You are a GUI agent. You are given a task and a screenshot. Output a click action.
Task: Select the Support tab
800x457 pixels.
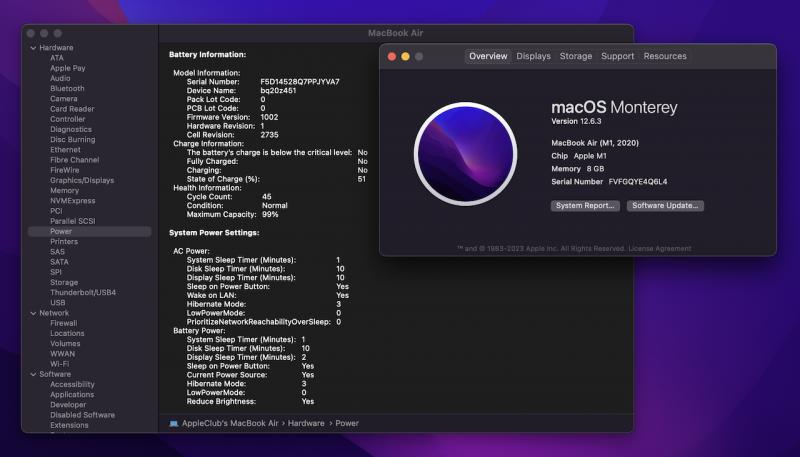617,57
